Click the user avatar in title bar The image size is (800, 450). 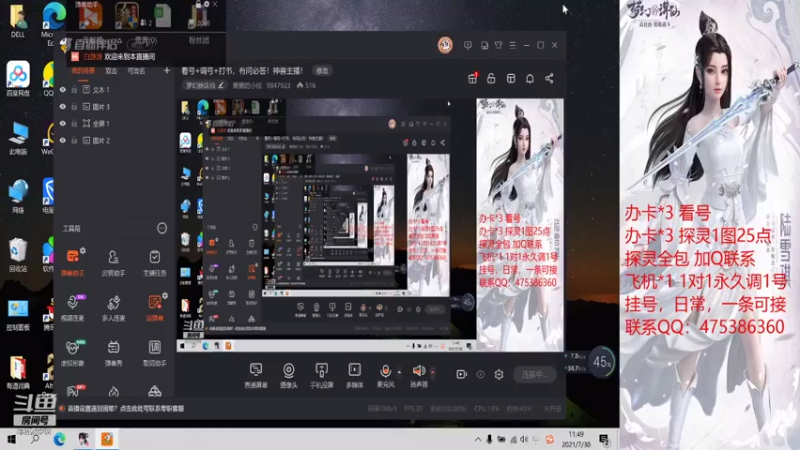pos(445,45)
